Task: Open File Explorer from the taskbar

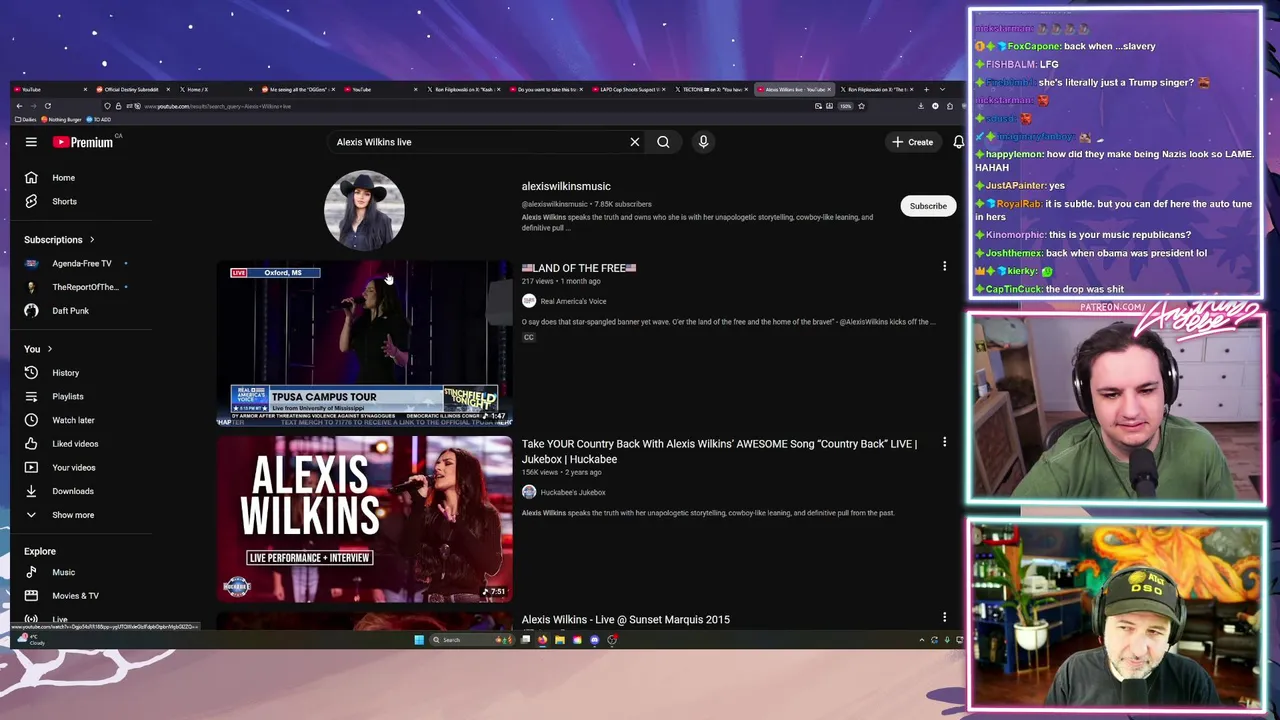Action: 560,640
